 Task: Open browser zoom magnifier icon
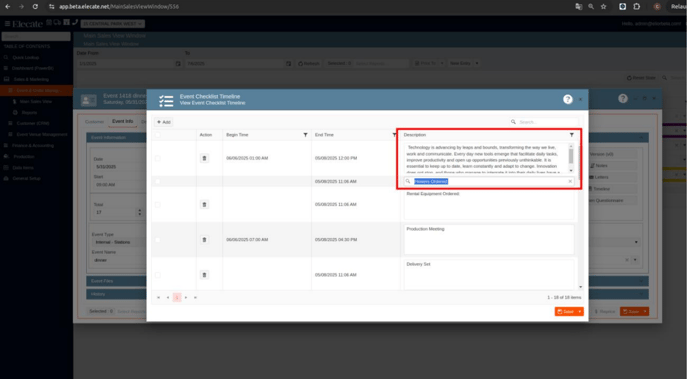[x=591, y=7]
